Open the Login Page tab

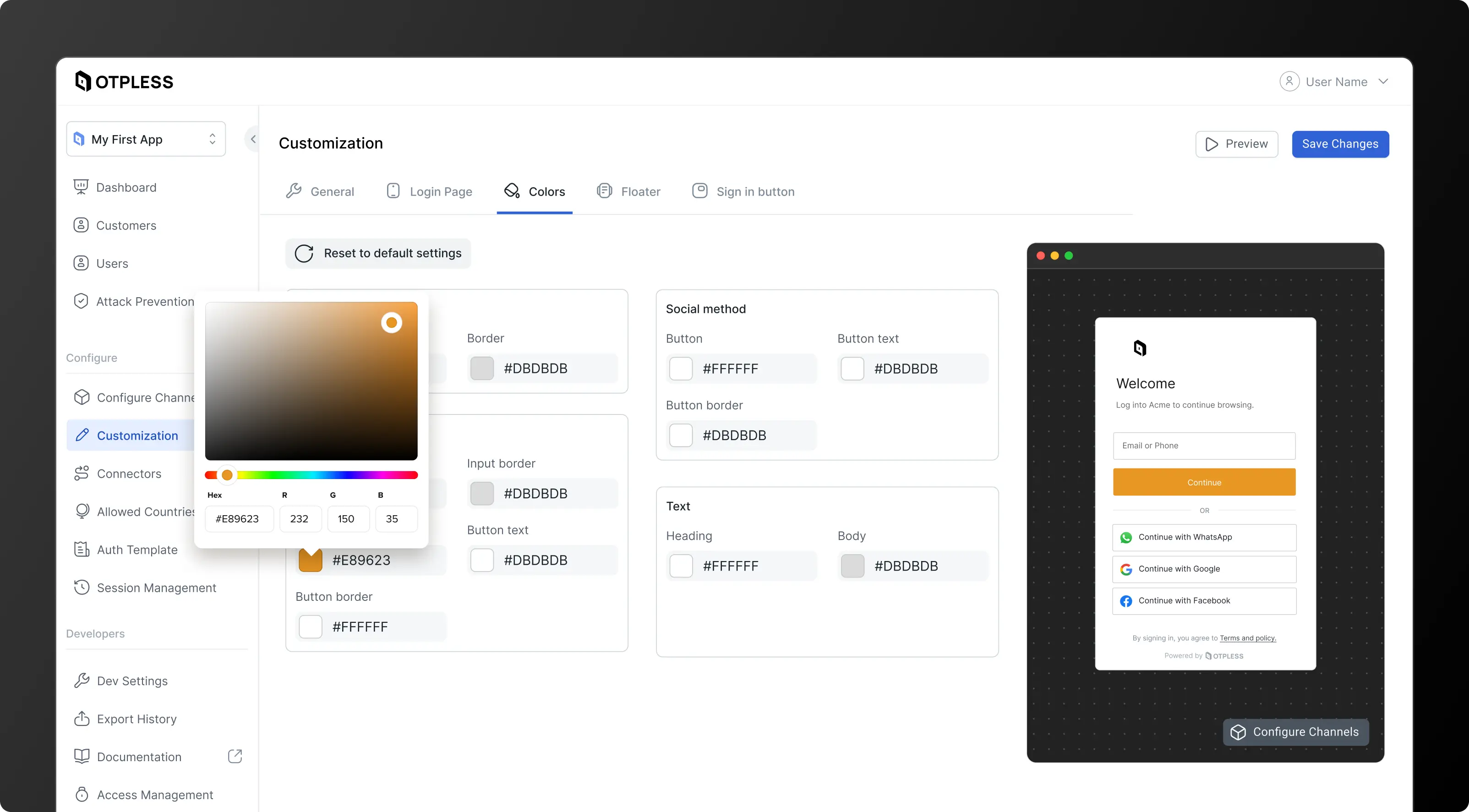click(429, 191)
